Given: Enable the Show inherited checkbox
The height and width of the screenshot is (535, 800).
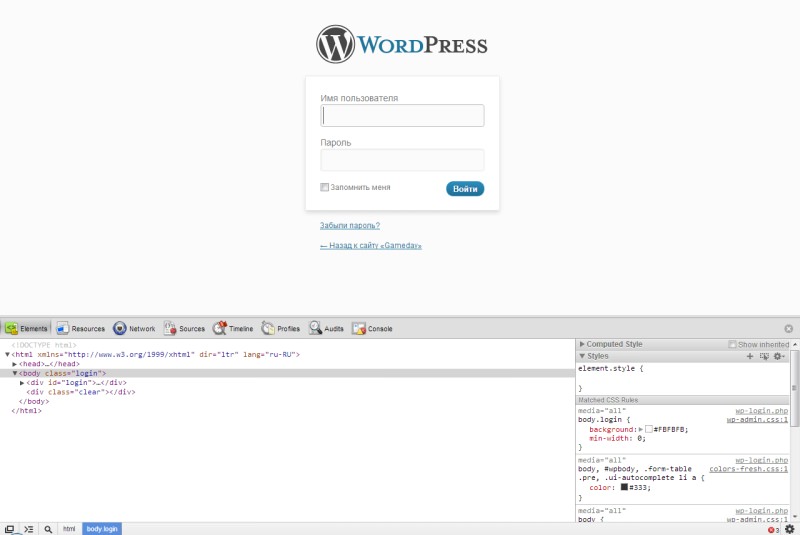Looking at the screenshot, I should 732,344.
